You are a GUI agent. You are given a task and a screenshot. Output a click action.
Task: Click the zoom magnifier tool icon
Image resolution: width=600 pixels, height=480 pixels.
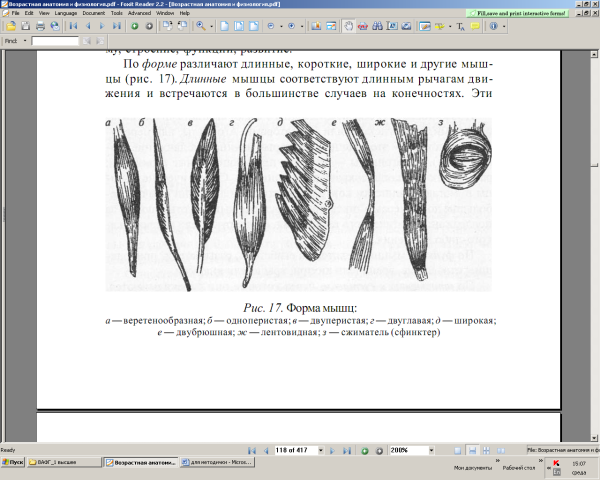pyautogui.click(x=201, y=26)
